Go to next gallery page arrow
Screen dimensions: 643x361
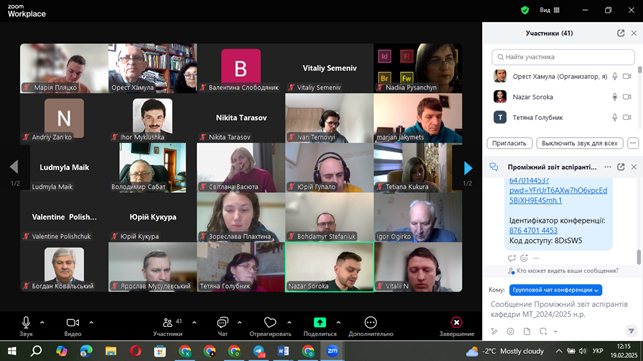tap(468, 168)
